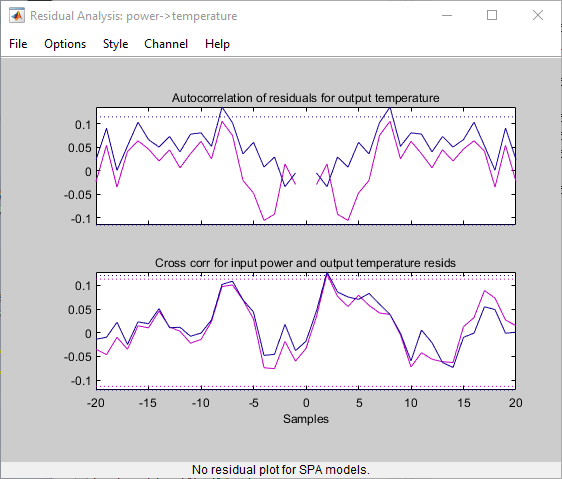Minimize the Residual Analysis window
The width and height of the screenshot is (562, 479).
[447, 15]
